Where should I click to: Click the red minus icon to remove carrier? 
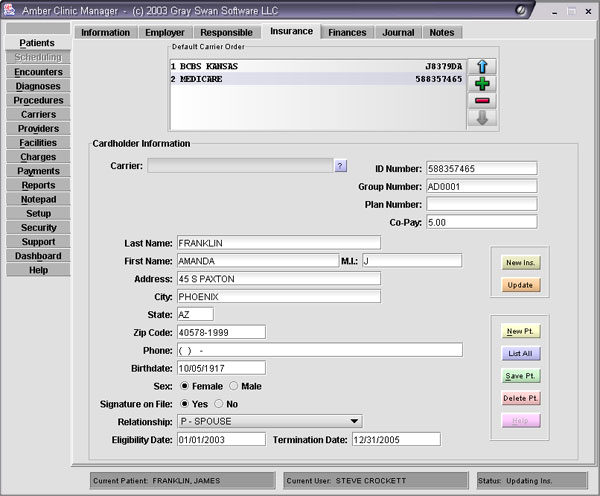482,101
